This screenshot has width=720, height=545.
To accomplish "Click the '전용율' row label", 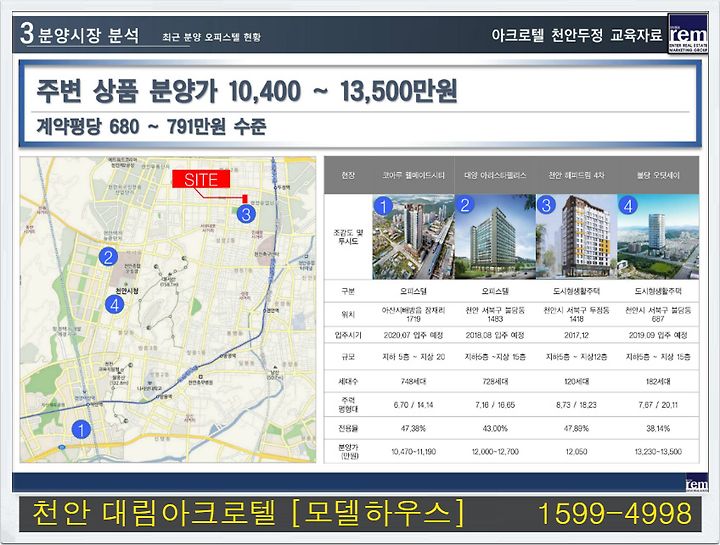I will (x=348, y=428).
